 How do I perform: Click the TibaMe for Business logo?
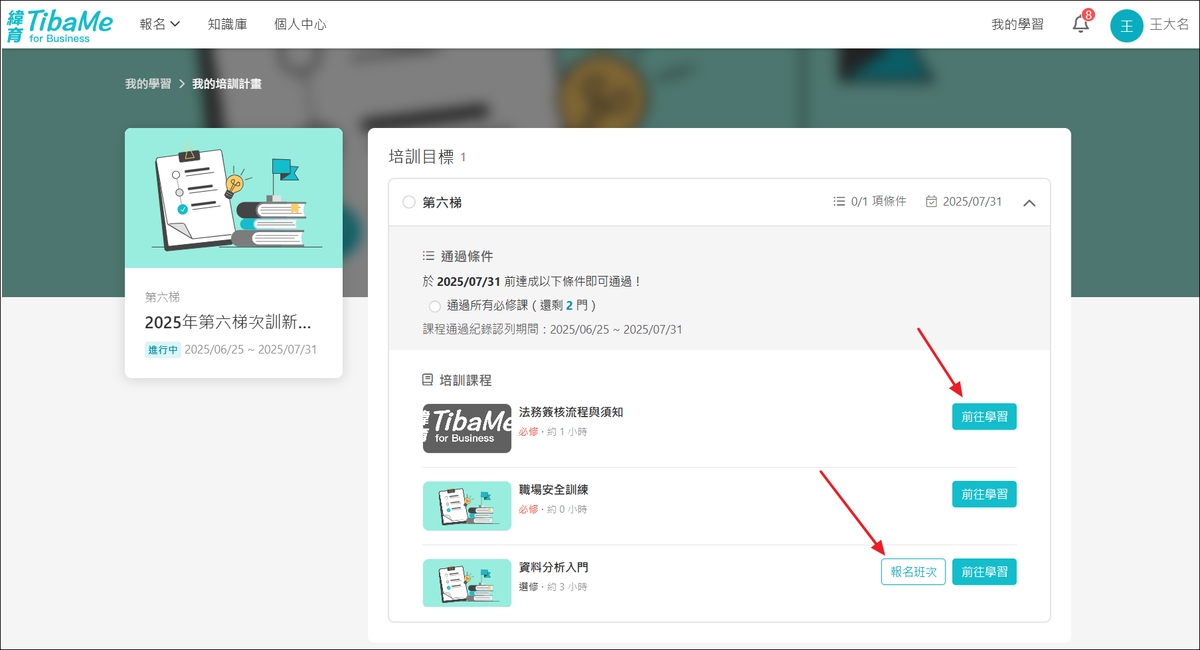click(x=60, y=24)
